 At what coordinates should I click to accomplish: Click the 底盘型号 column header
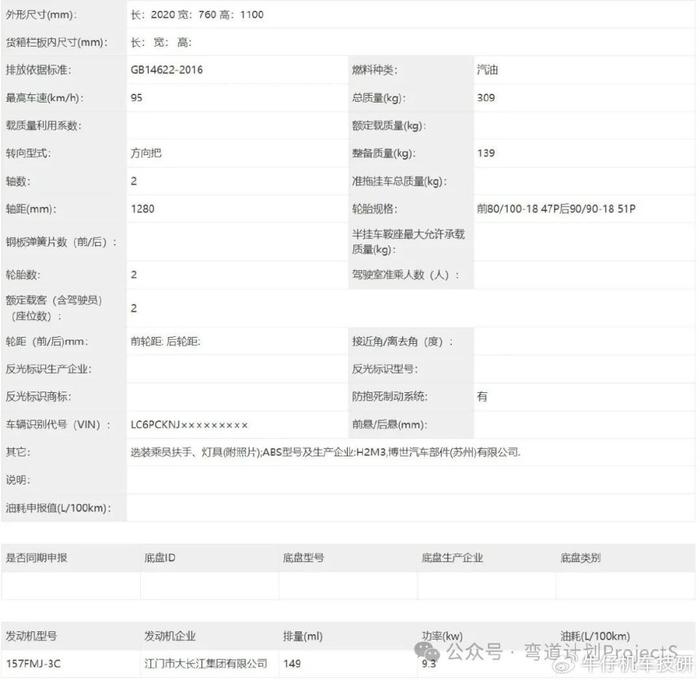click(303, 558)
